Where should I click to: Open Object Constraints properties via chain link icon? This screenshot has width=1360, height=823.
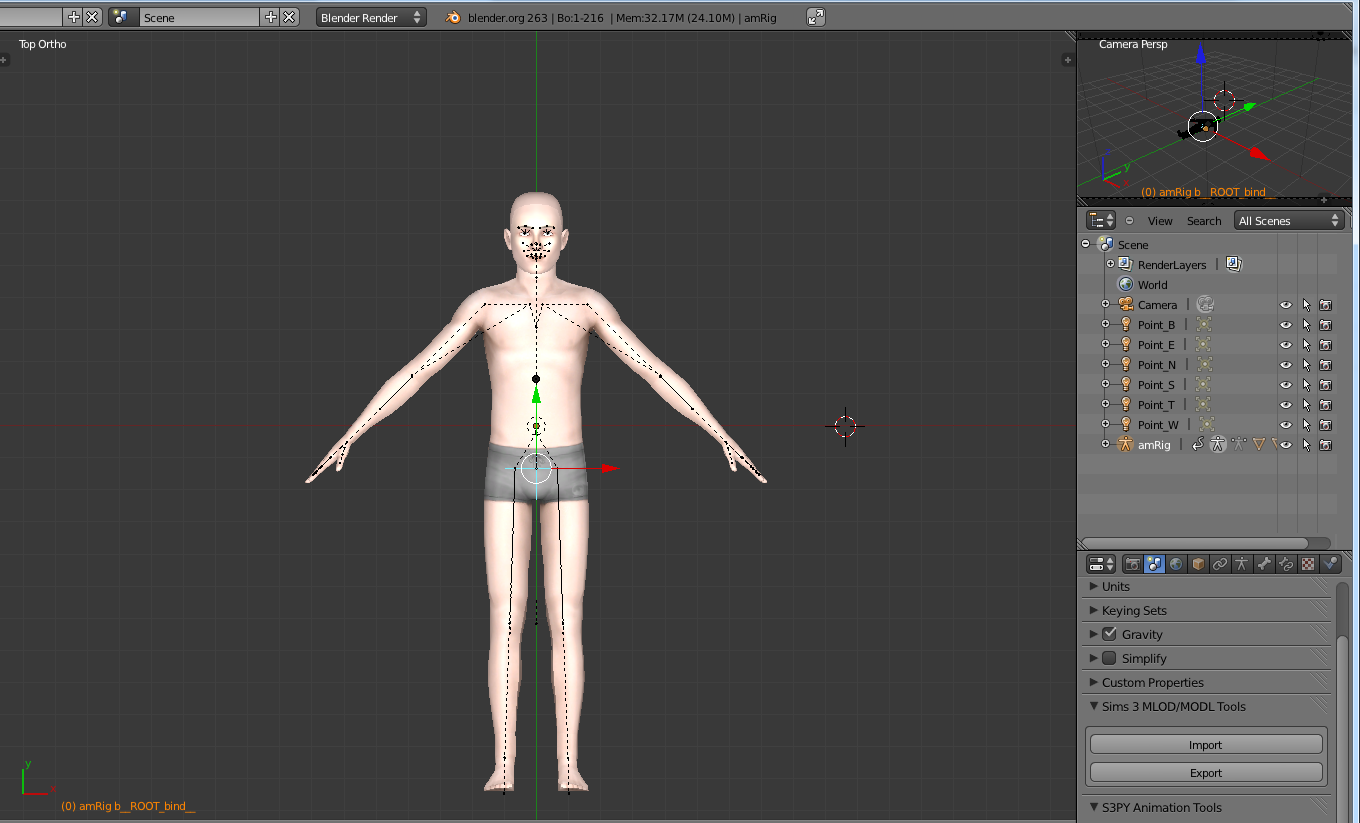click(x=1219, y=563)
